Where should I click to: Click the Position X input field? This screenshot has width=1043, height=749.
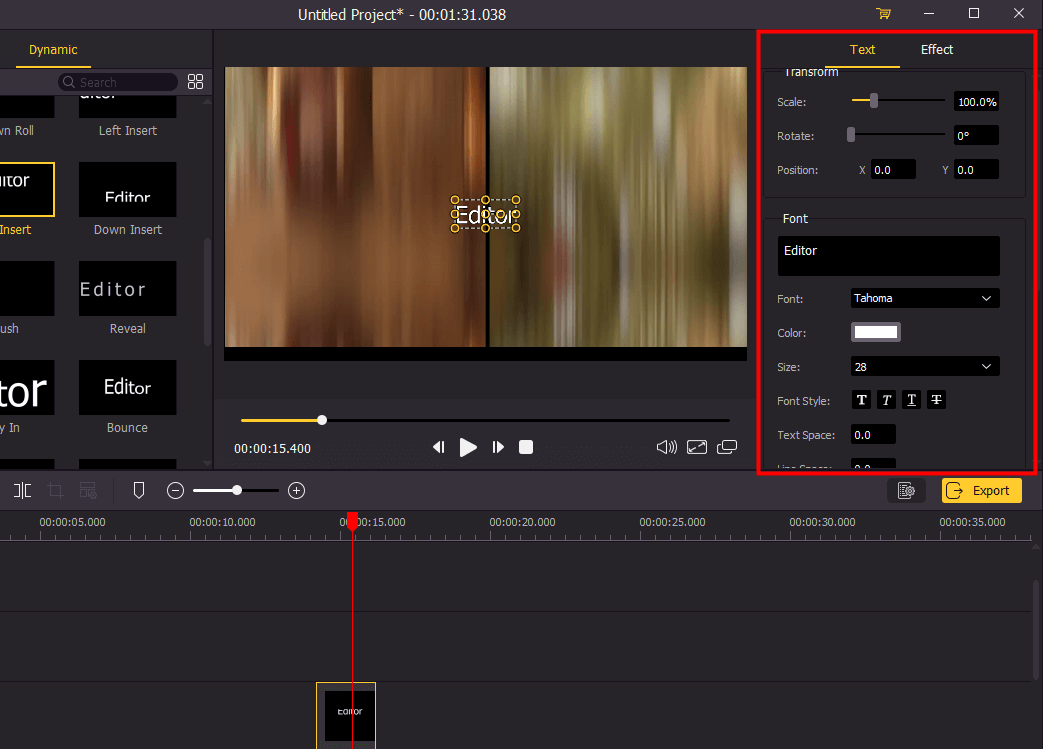coord(893,170)
